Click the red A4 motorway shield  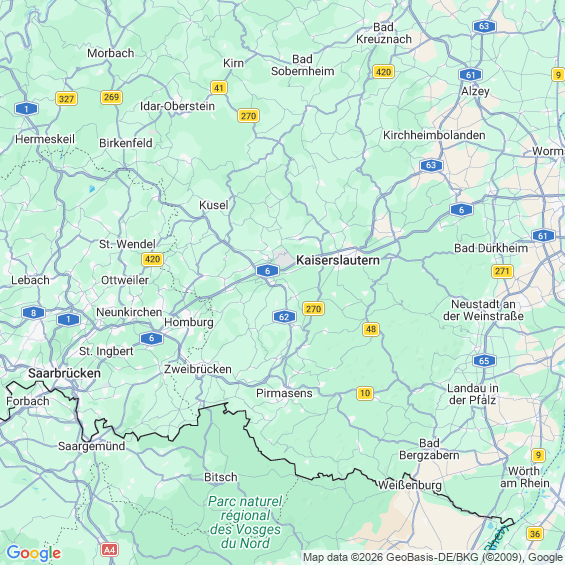click(110, 550)
